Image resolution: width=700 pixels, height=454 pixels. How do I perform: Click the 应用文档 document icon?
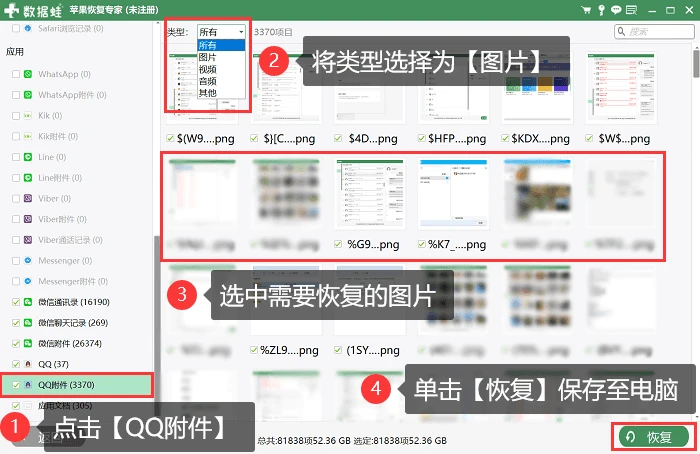[28, 405]
